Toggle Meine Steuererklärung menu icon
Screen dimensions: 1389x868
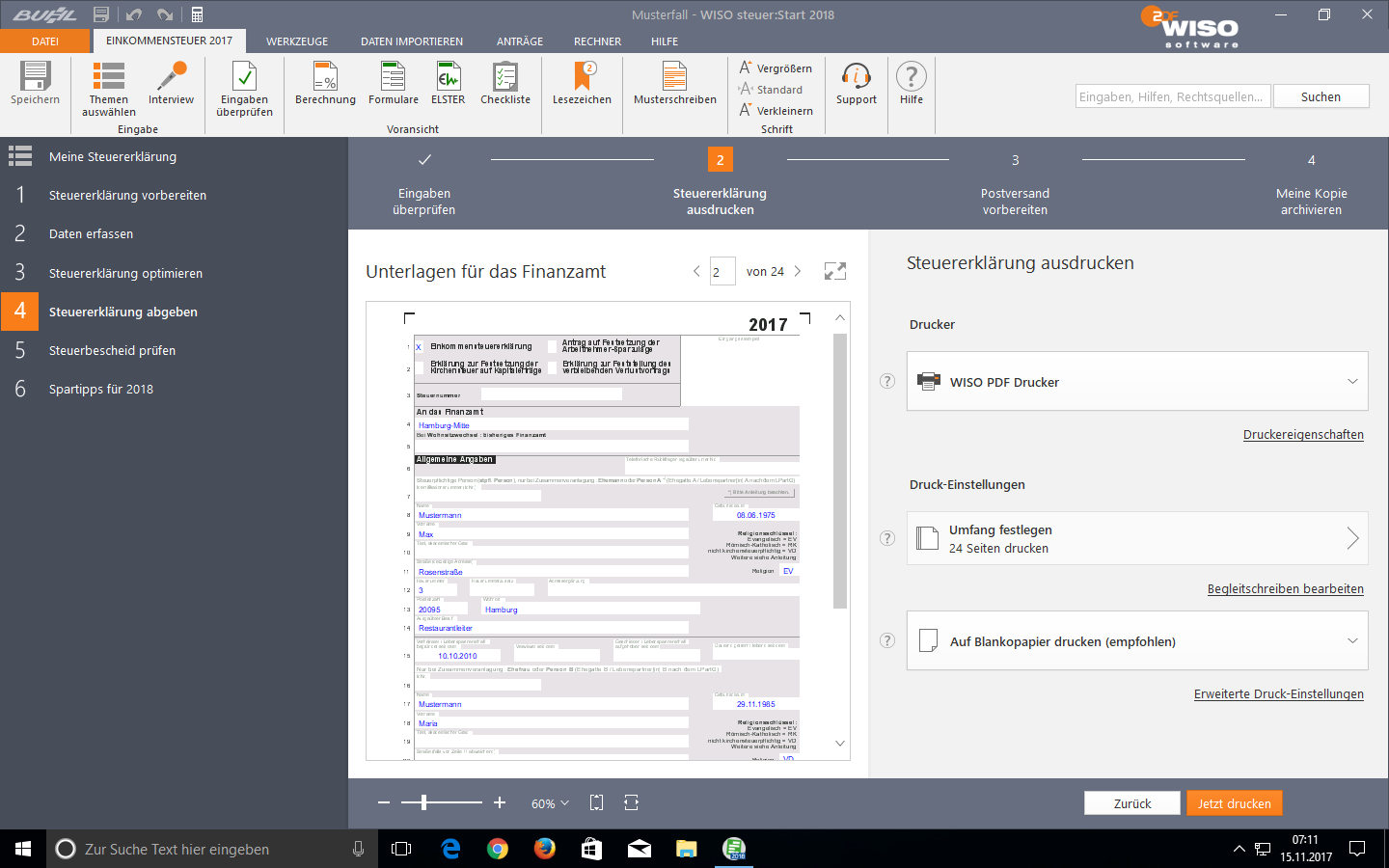[x=20, y=156]
